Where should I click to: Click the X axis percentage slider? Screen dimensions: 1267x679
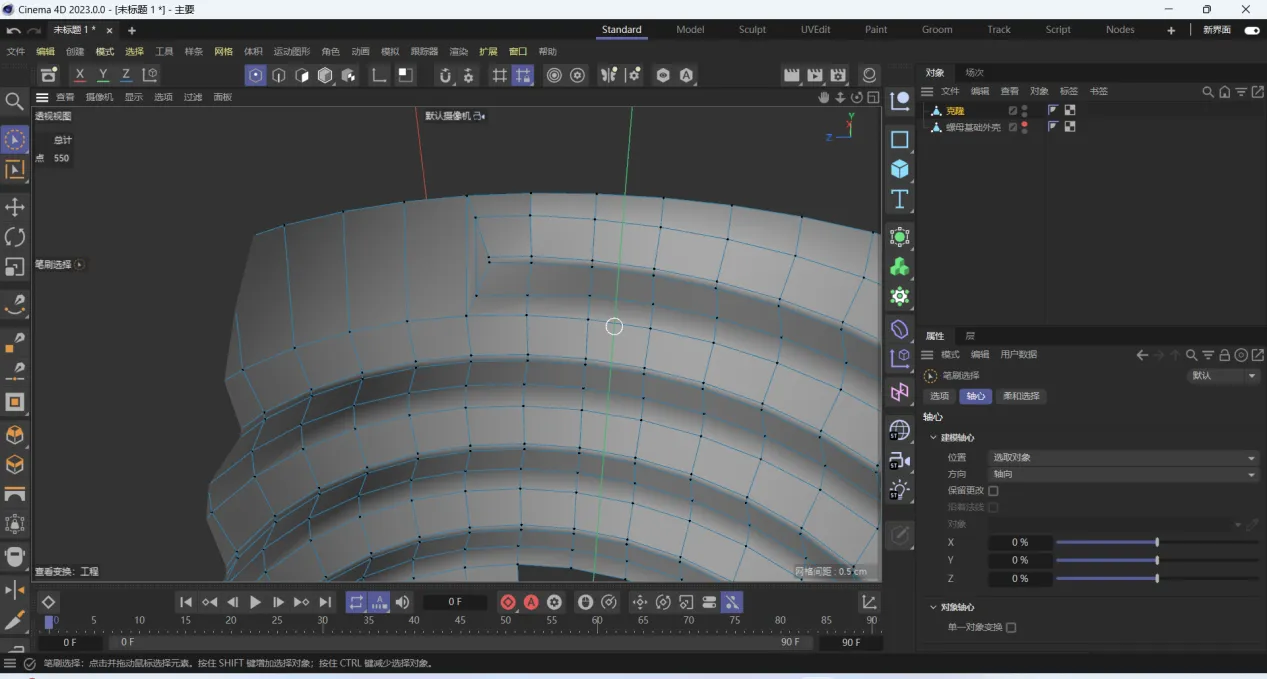1156,542
